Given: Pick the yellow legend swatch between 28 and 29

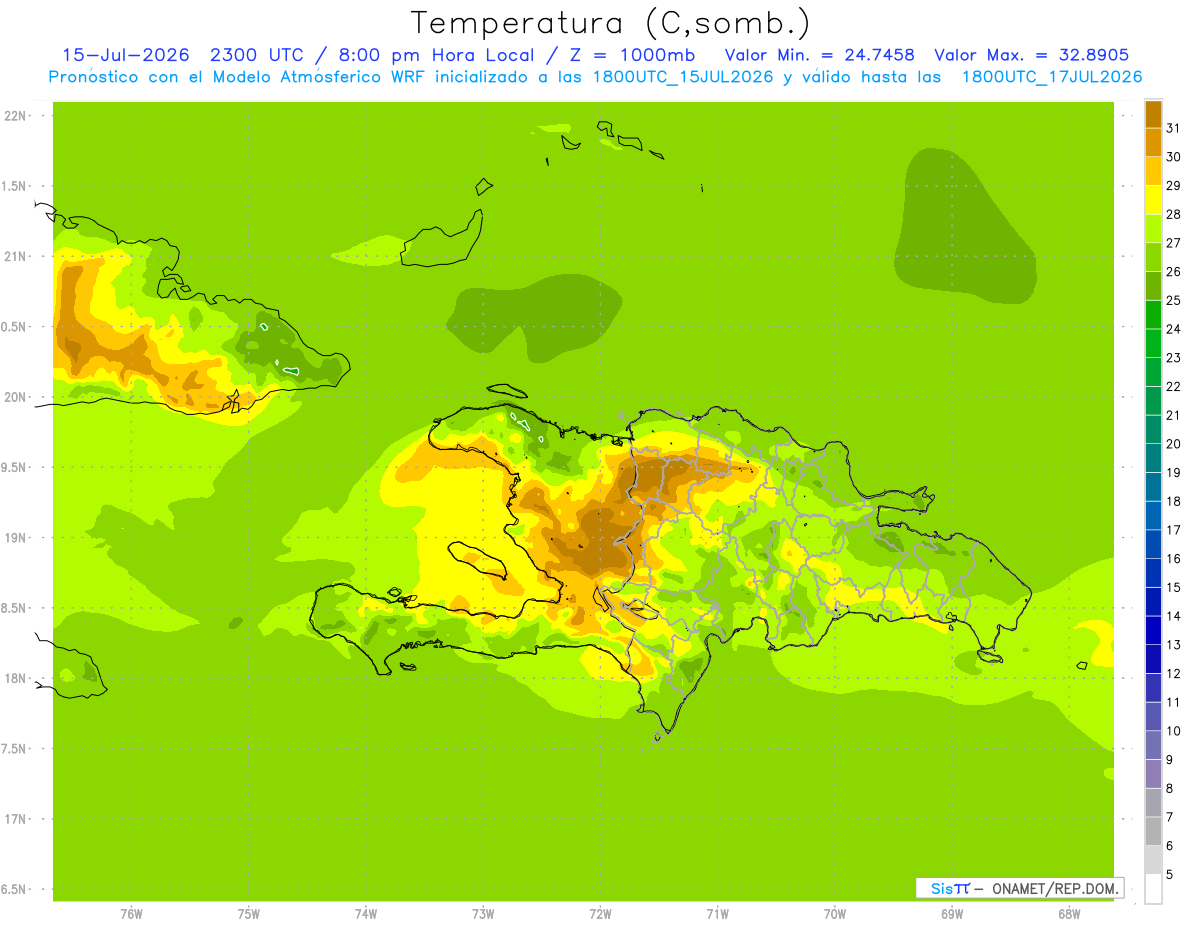Looking at the screenshot, I should (1153, 199).
